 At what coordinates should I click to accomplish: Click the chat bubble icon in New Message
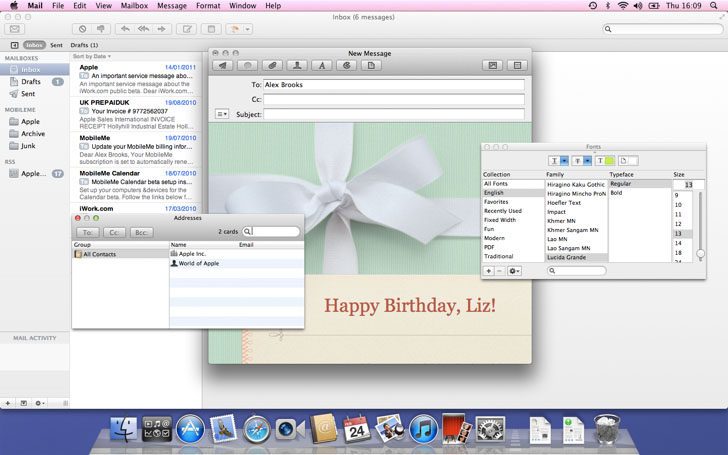247,65
